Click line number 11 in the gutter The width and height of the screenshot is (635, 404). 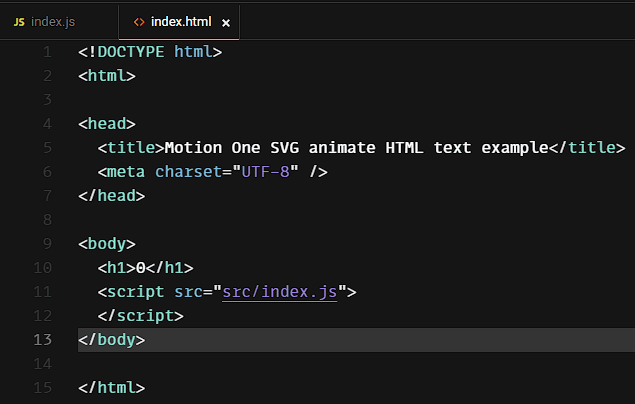[x=43, y=292]
